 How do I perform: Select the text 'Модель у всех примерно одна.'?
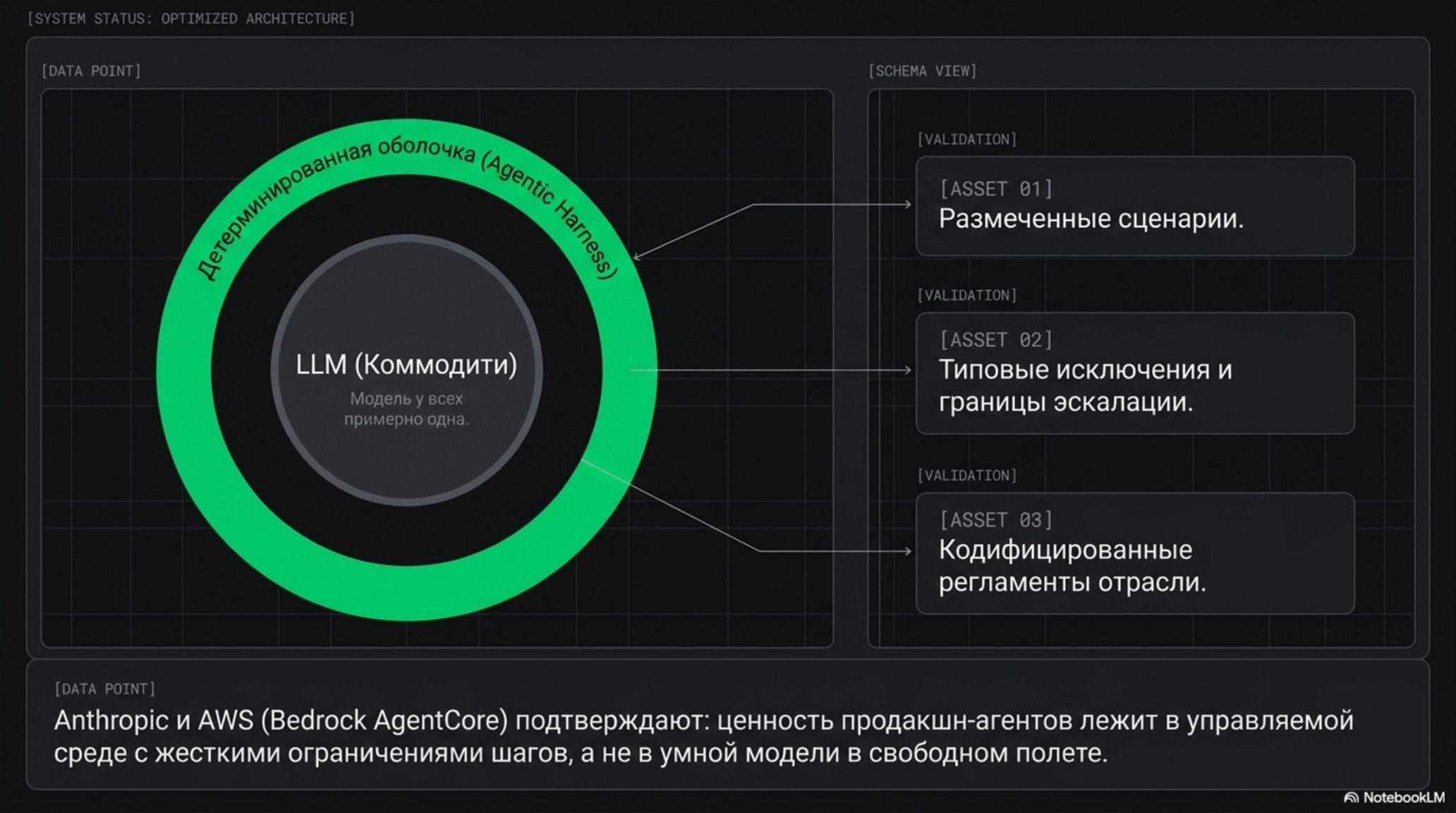pyautogui.click(x=406, y=409)
